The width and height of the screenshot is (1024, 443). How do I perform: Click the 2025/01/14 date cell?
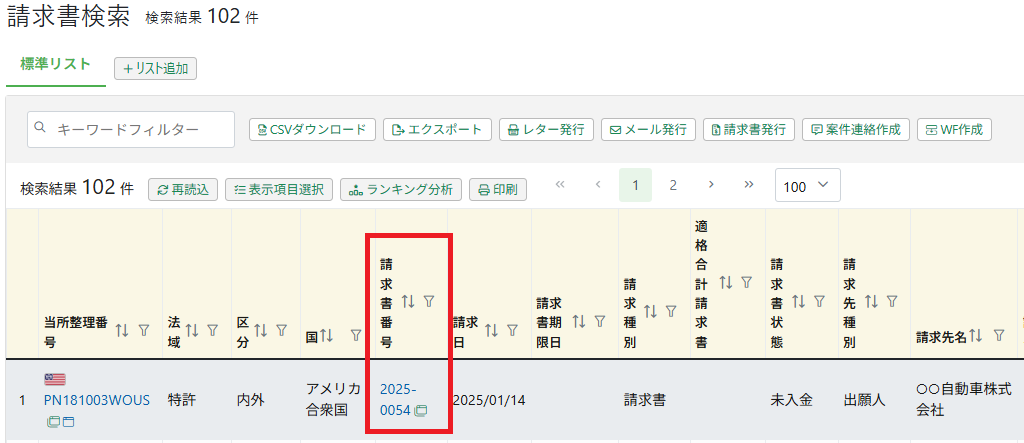(x=488, y=400)
